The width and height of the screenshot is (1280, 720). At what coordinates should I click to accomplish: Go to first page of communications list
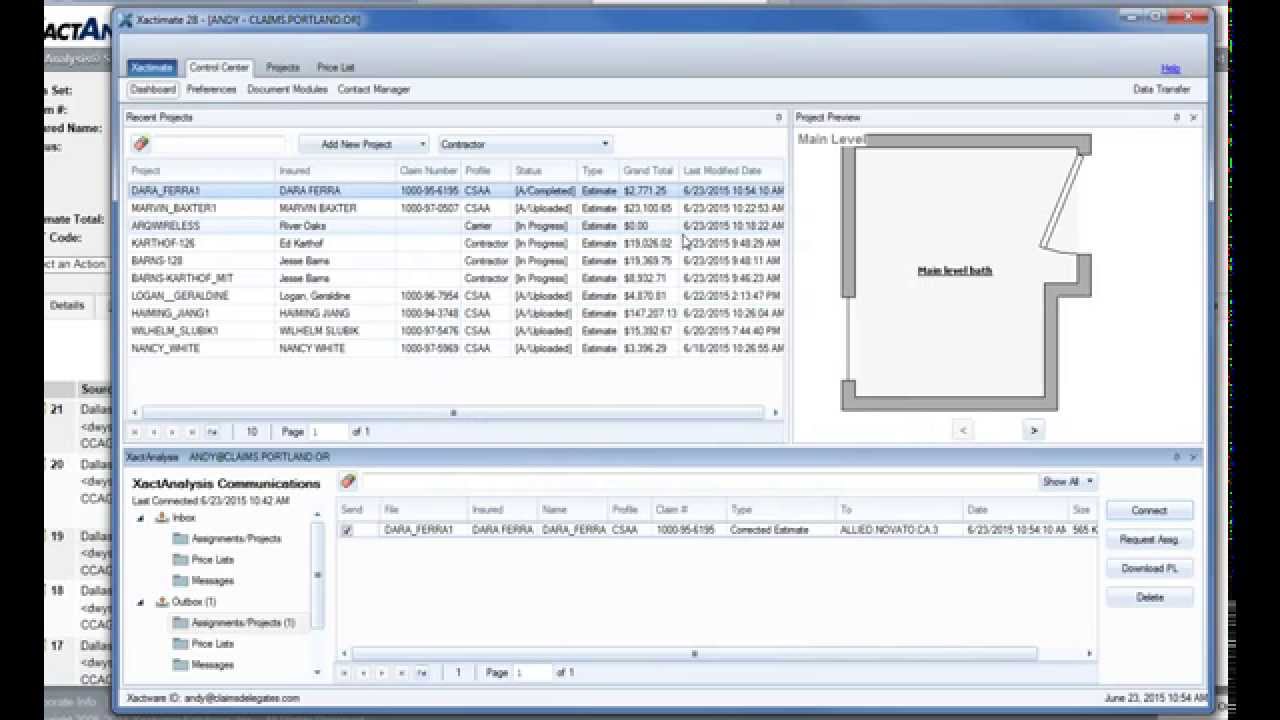click(x=345, y=673)
